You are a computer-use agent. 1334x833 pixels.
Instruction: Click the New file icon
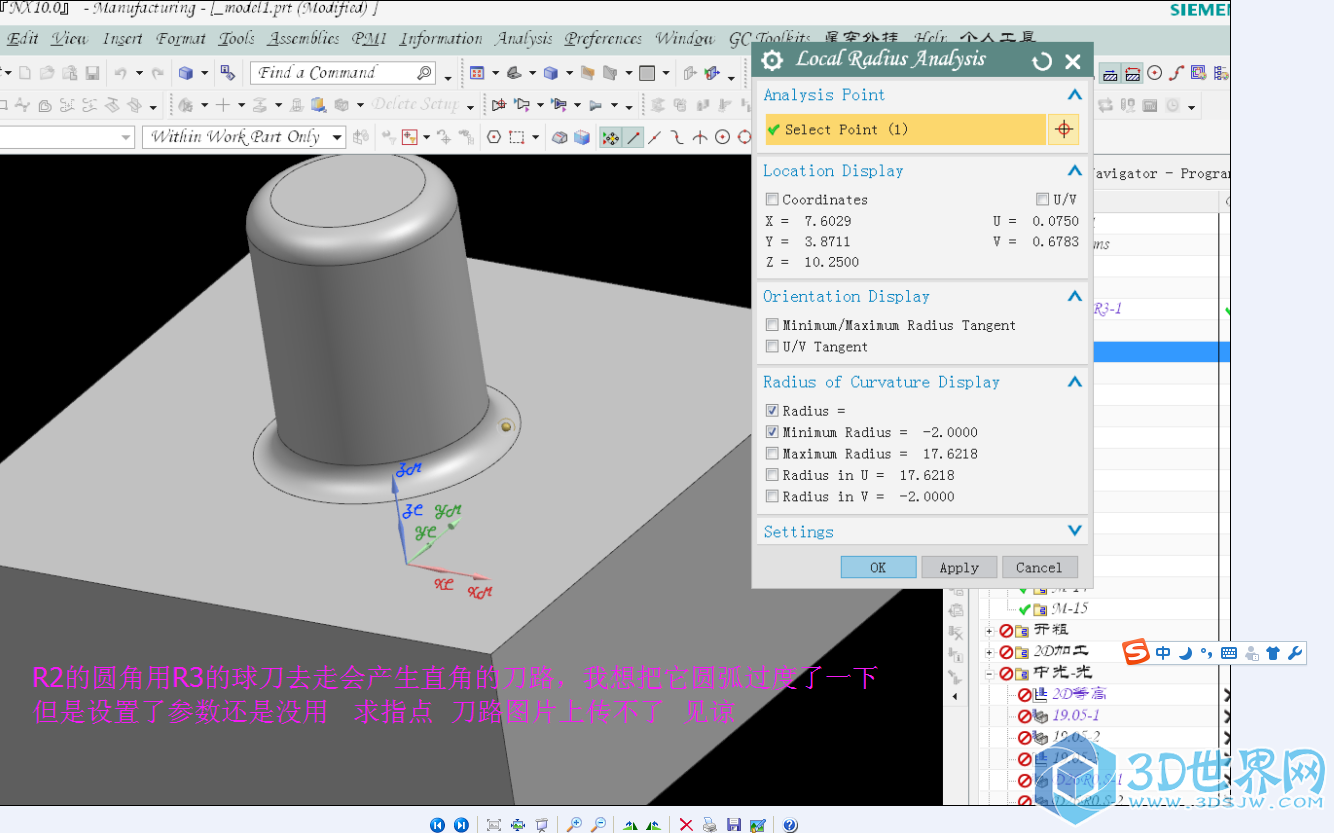[25, 73]
